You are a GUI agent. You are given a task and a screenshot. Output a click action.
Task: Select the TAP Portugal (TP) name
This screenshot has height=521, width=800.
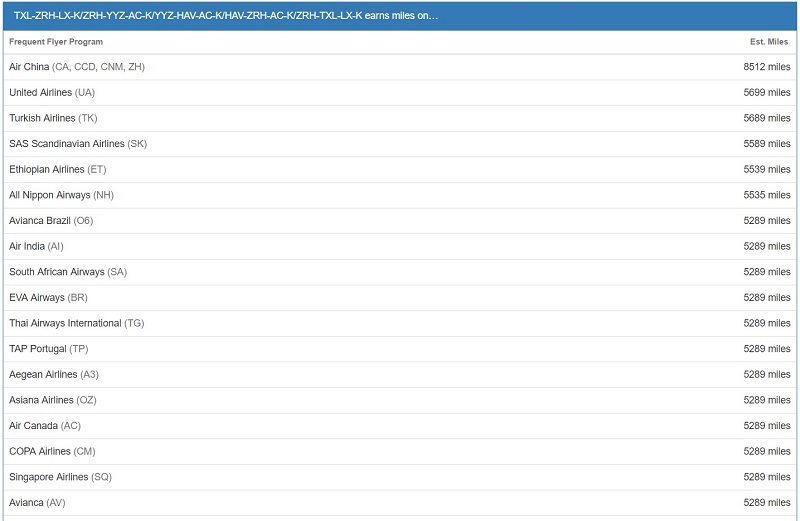49,349
